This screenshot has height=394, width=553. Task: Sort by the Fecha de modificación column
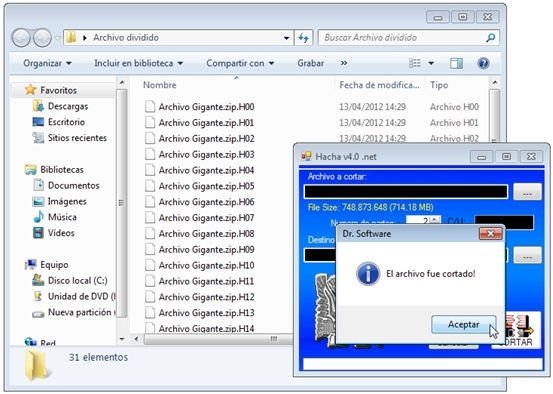[x=380, y=85]
